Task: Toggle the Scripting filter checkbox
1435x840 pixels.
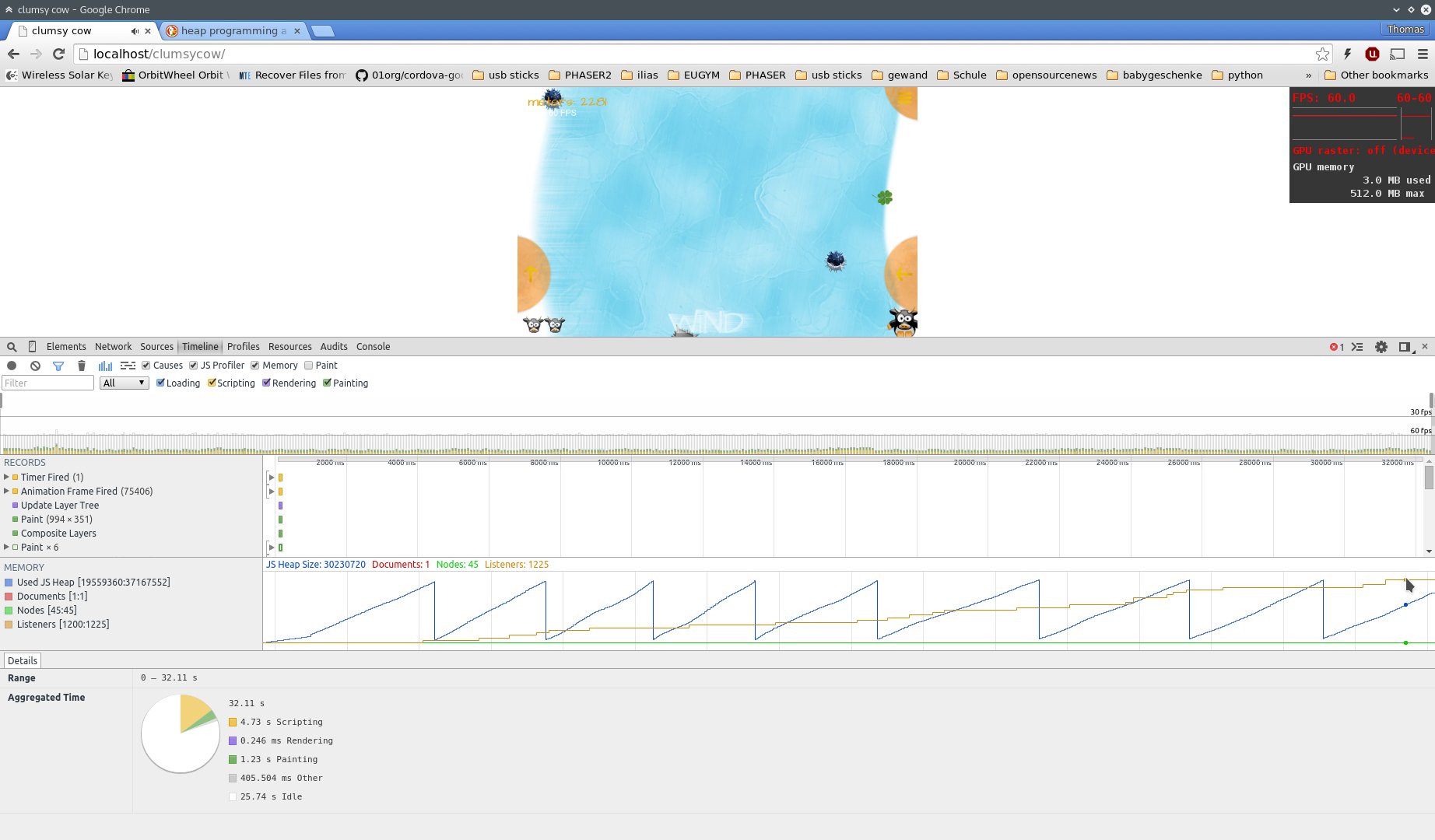Action: point(212,383)
